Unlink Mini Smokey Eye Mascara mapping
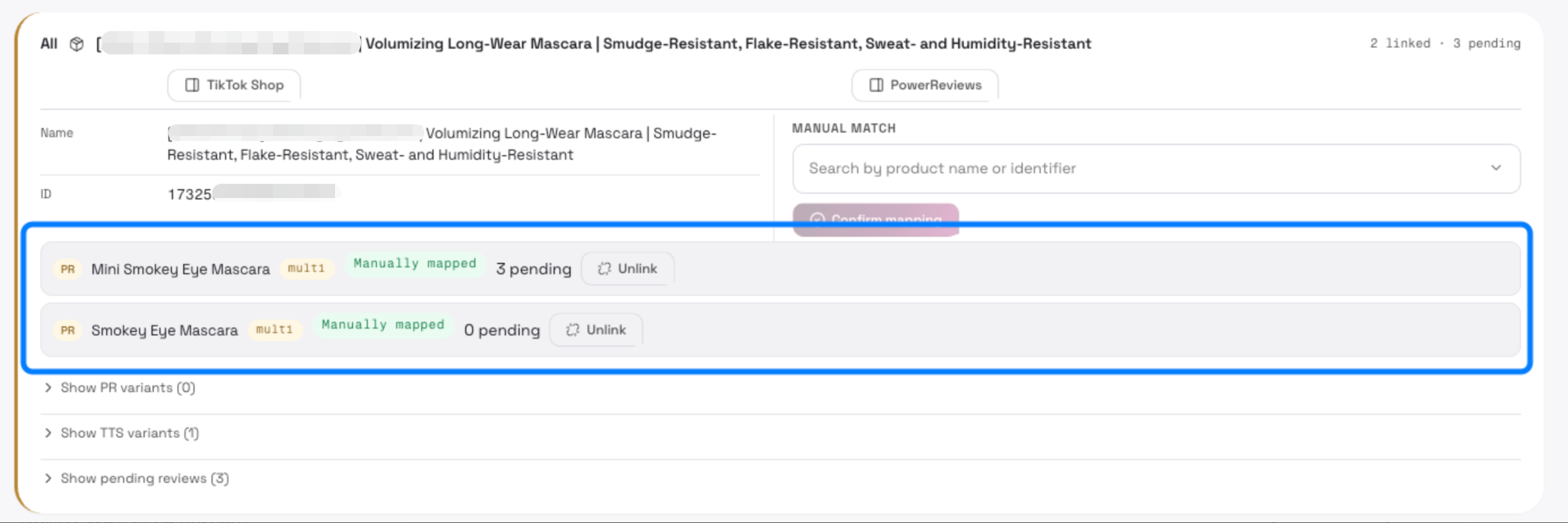This screenshot has height=523, width=1568. (627, 269)
